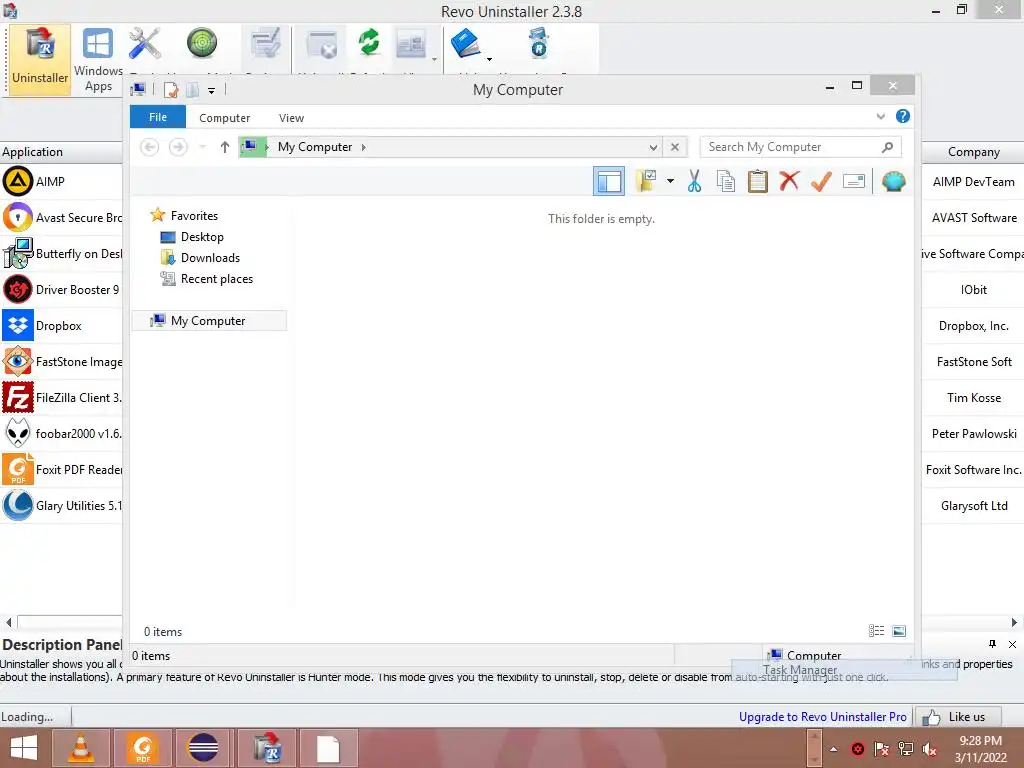The image size is (1024, 768).
Task: Click the Rename label icon
Action: tap(854, 181)
